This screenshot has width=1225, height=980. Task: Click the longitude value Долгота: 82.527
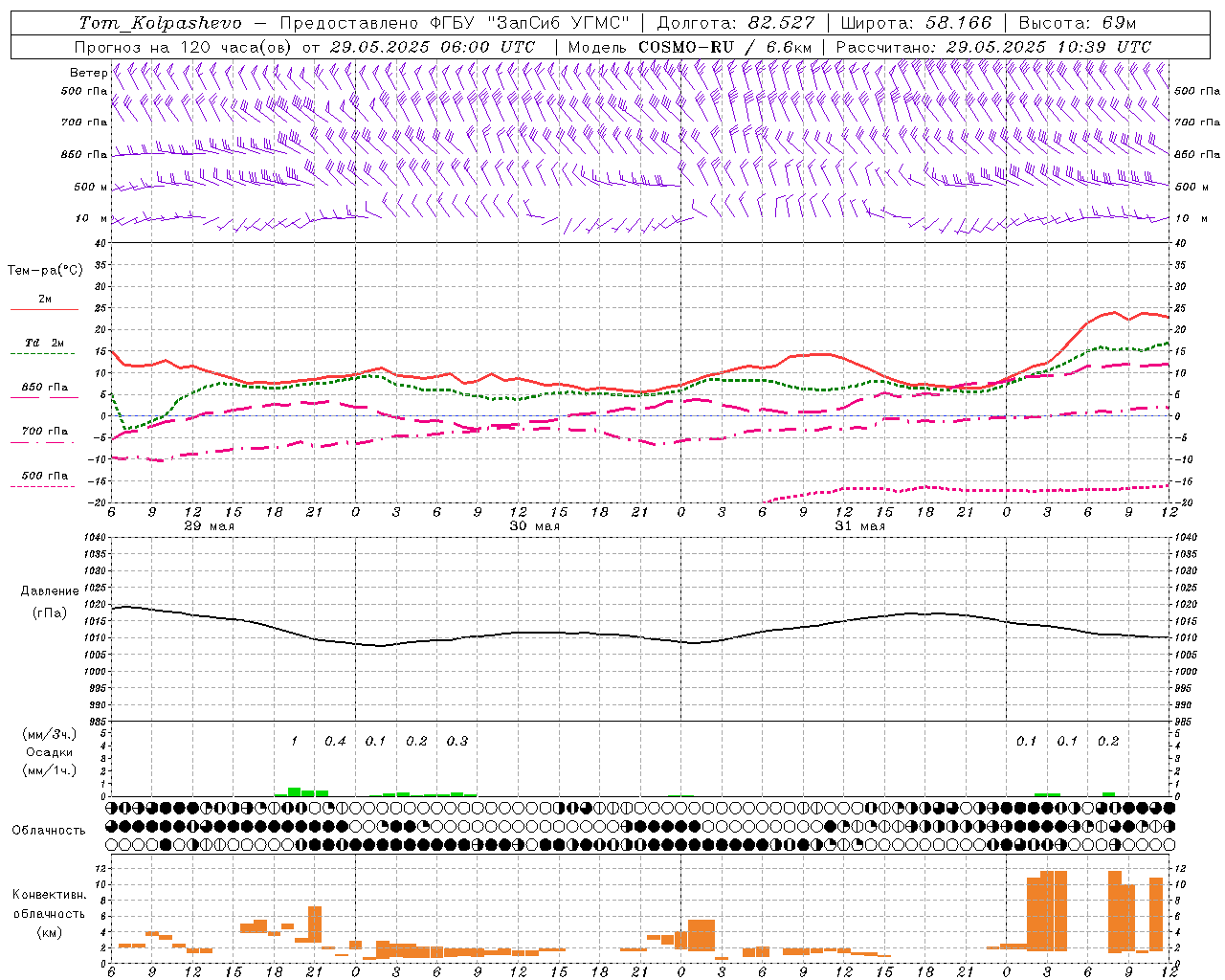[735, 23]
